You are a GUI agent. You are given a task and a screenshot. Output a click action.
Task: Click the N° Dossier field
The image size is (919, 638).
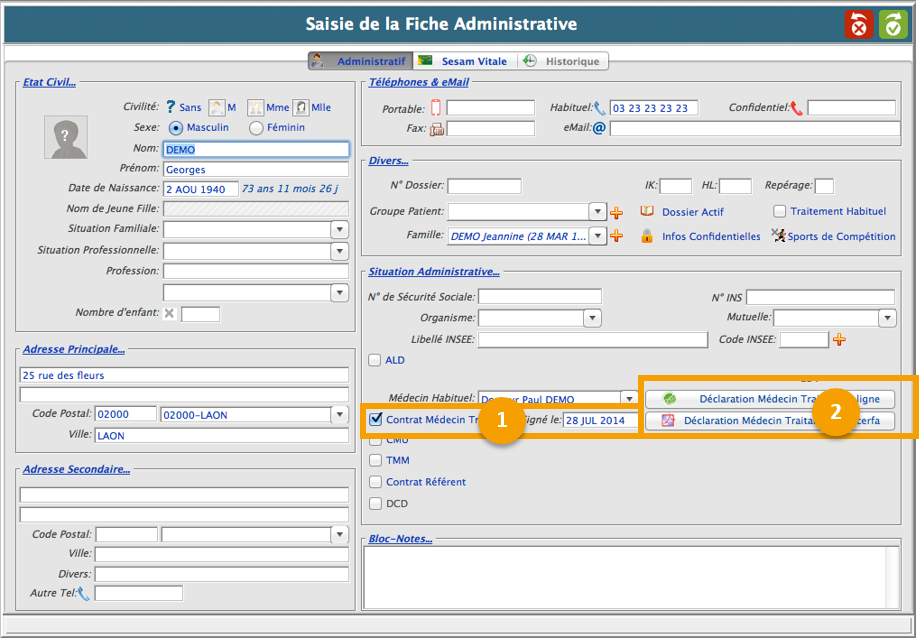pyautogui.click(x=485, y=186)
